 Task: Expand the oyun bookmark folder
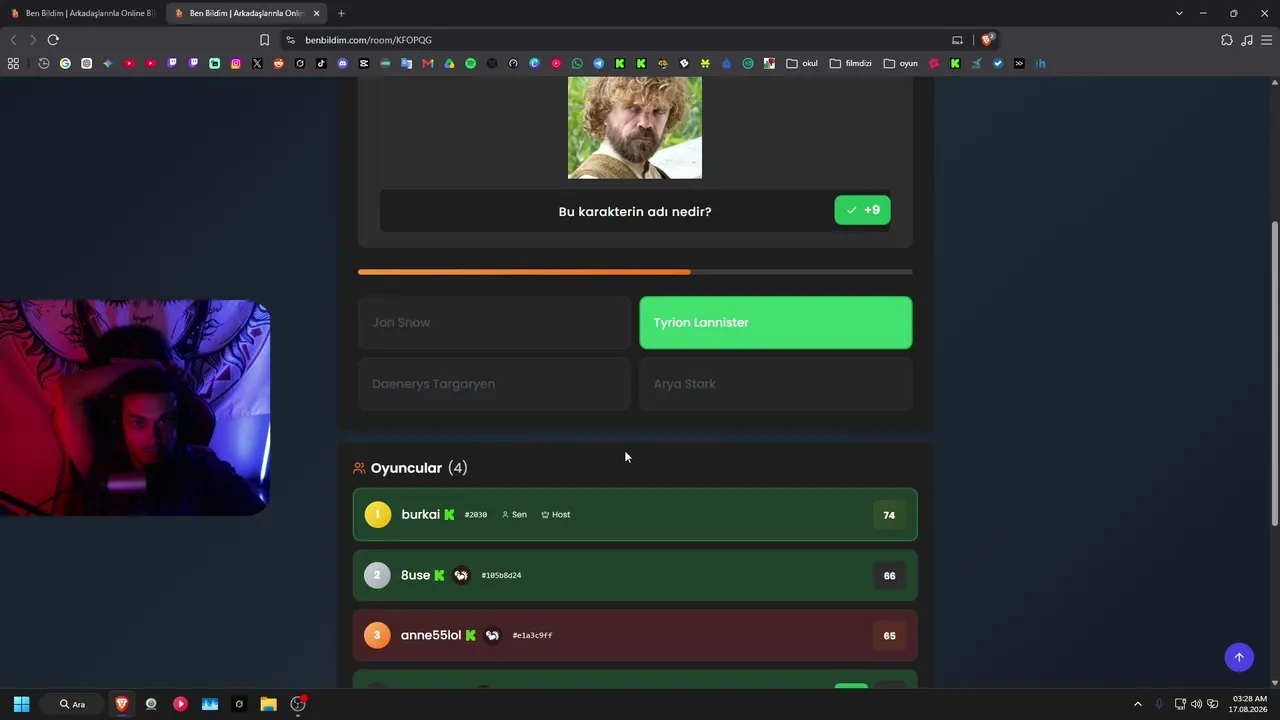pos(900,63)
